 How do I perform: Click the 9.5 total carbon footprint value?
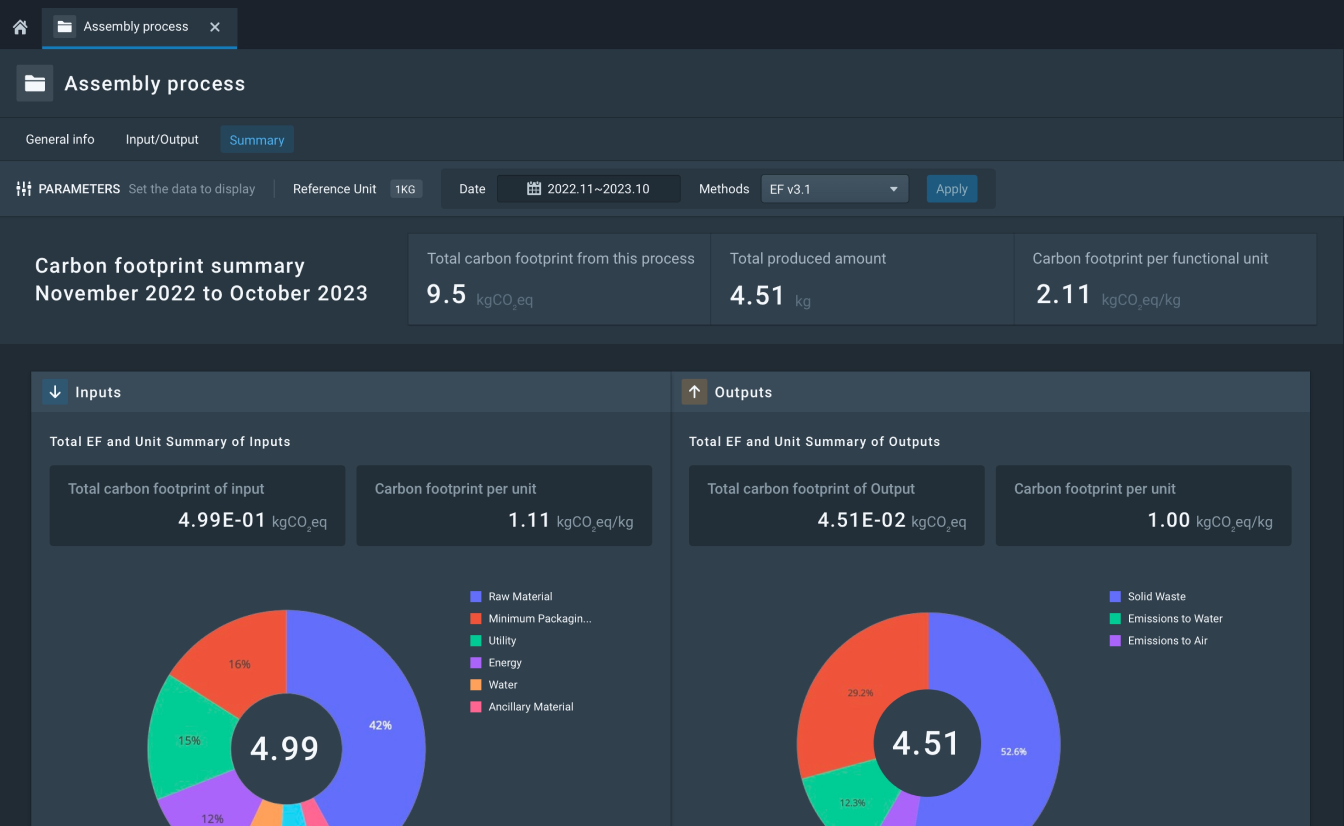click(x=446, y=294)
